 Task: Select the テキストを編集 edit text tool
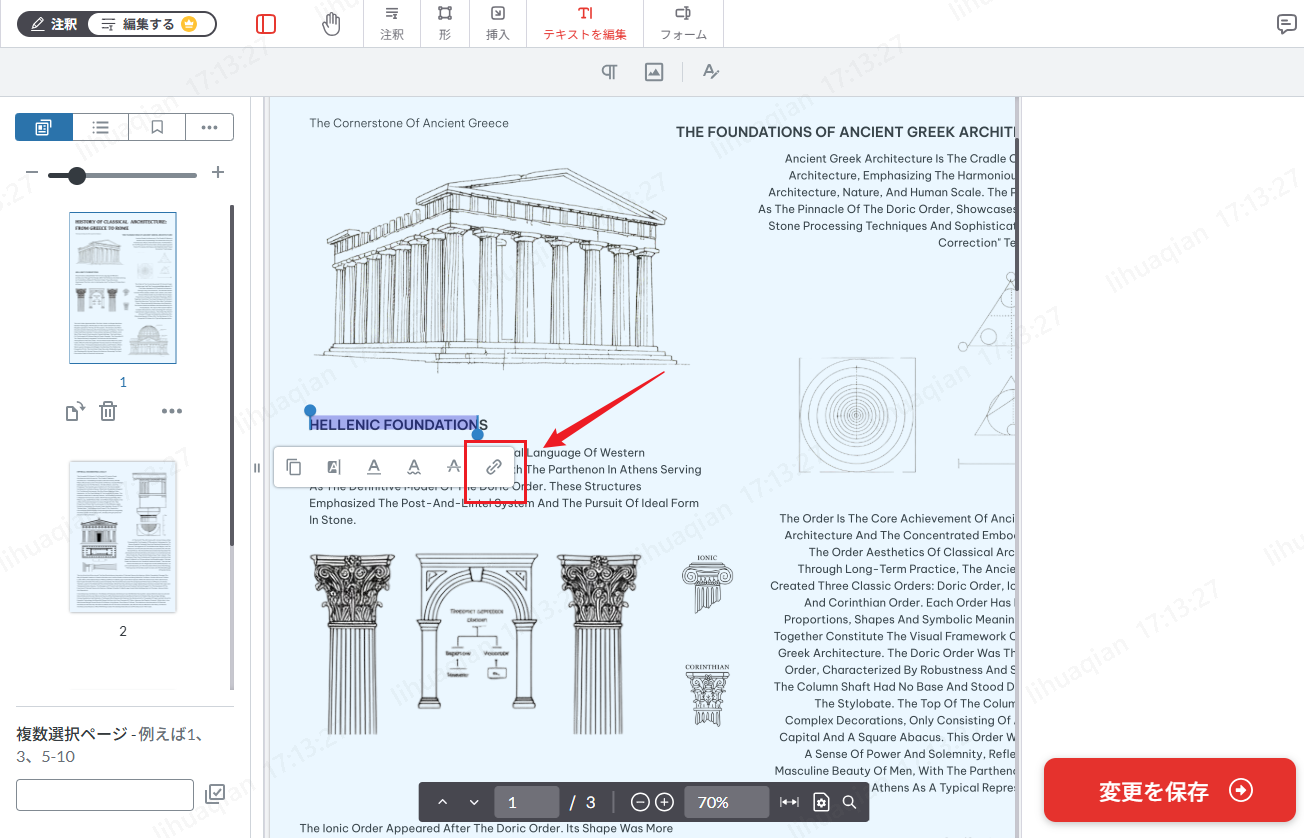click(585, 24)
